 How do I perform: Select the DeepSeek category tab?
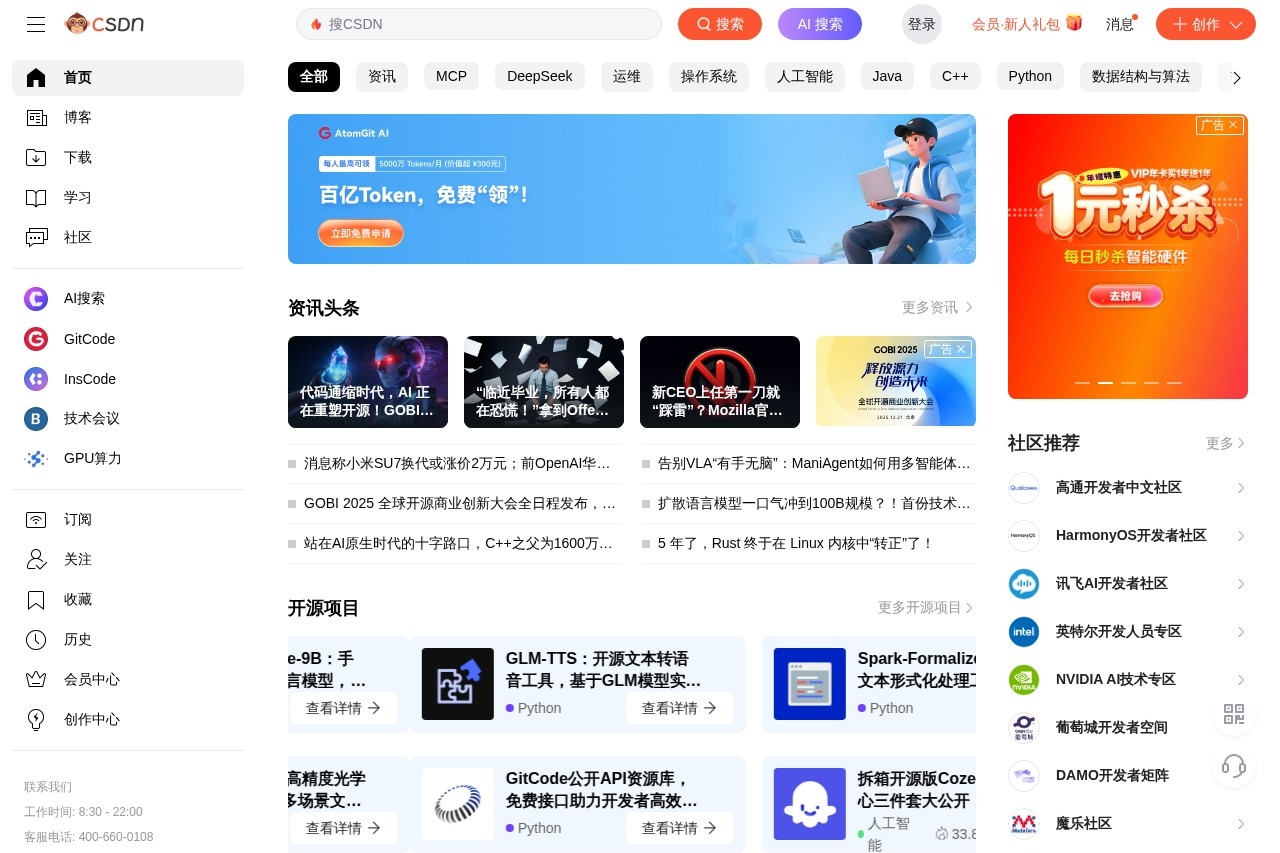click(x=539, y=76)
